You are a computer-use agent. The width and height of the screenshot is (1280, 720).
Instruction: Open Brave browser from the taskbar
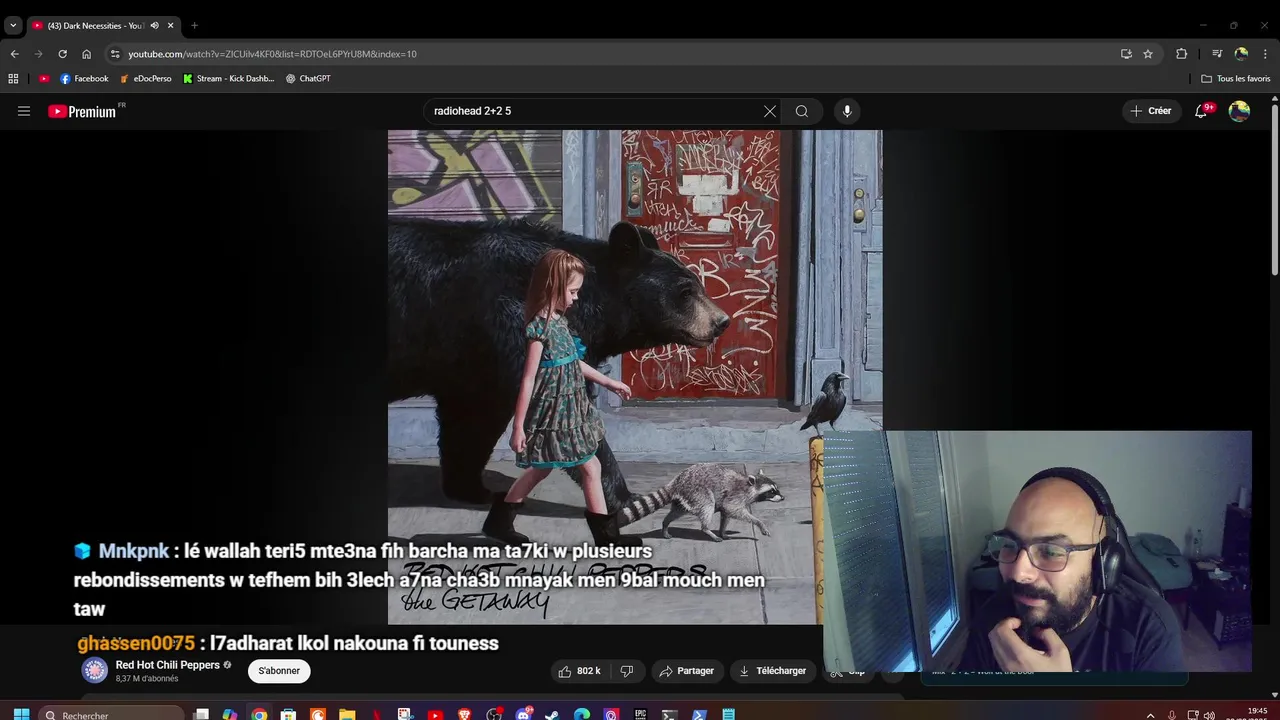point(464,714)
